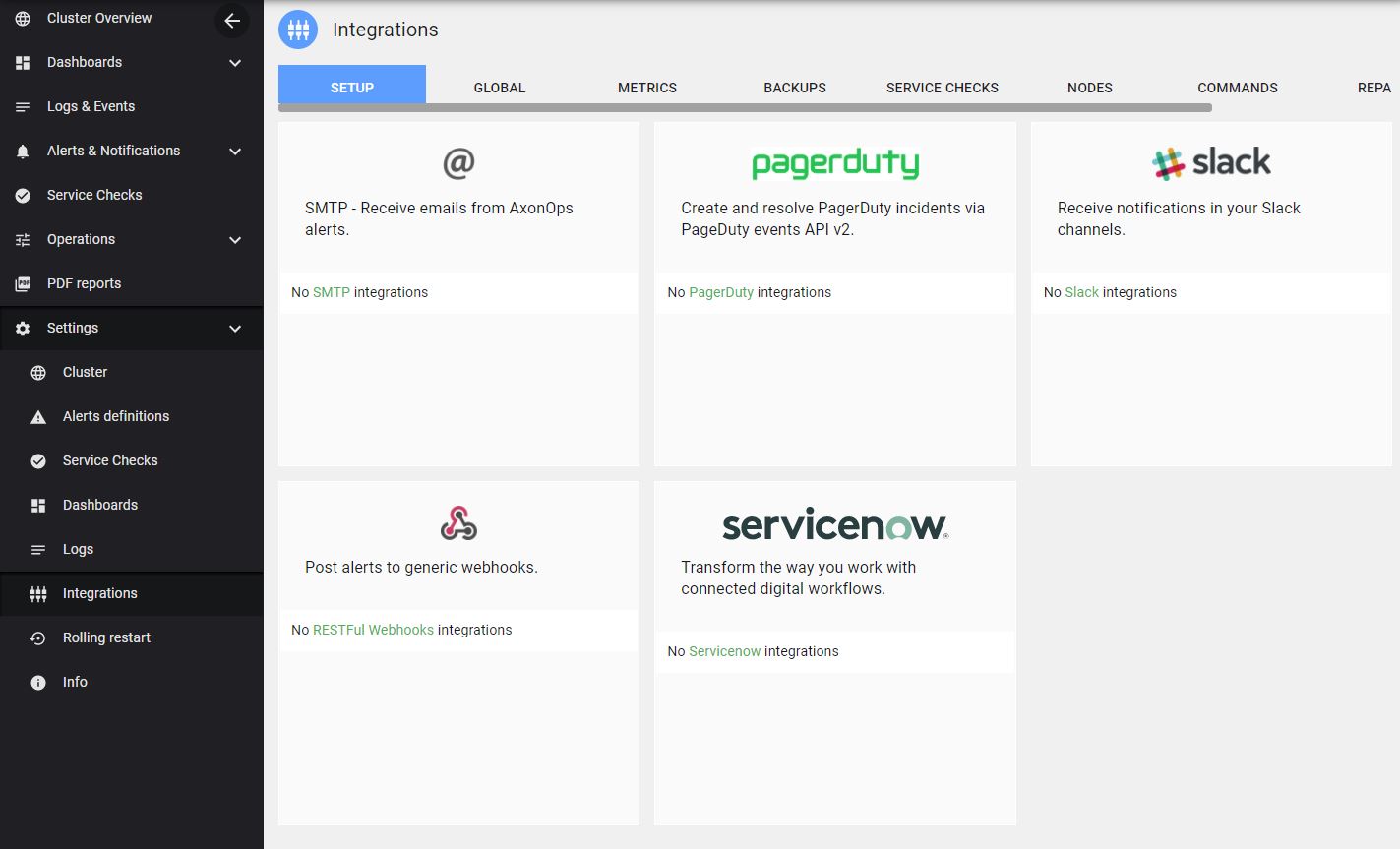The height and width of the screenshot is (849, 1400).
Task: Click the ServiceNow logo
Action: click(x=834, y=525)
